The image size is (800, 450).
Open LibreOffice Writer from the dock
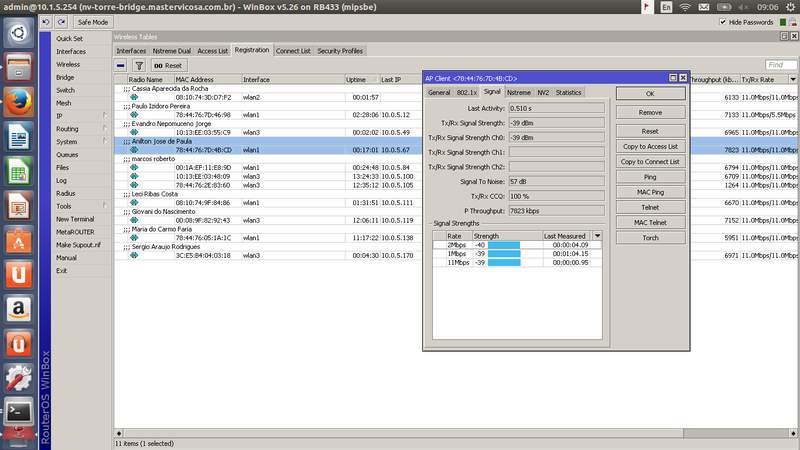tap(18, 136)
